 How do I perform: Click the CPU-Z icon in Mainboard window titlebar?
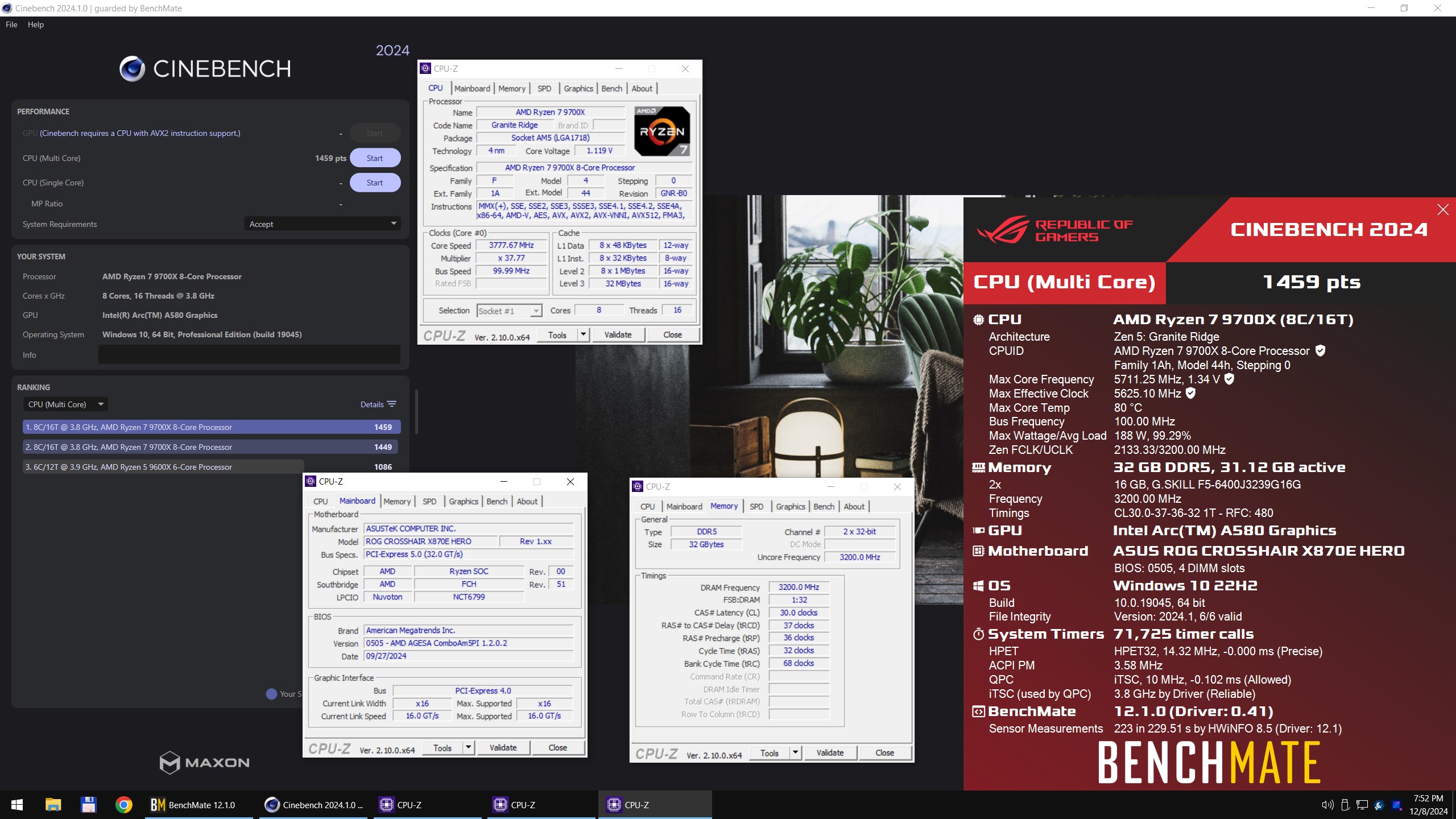coord(311,481)
